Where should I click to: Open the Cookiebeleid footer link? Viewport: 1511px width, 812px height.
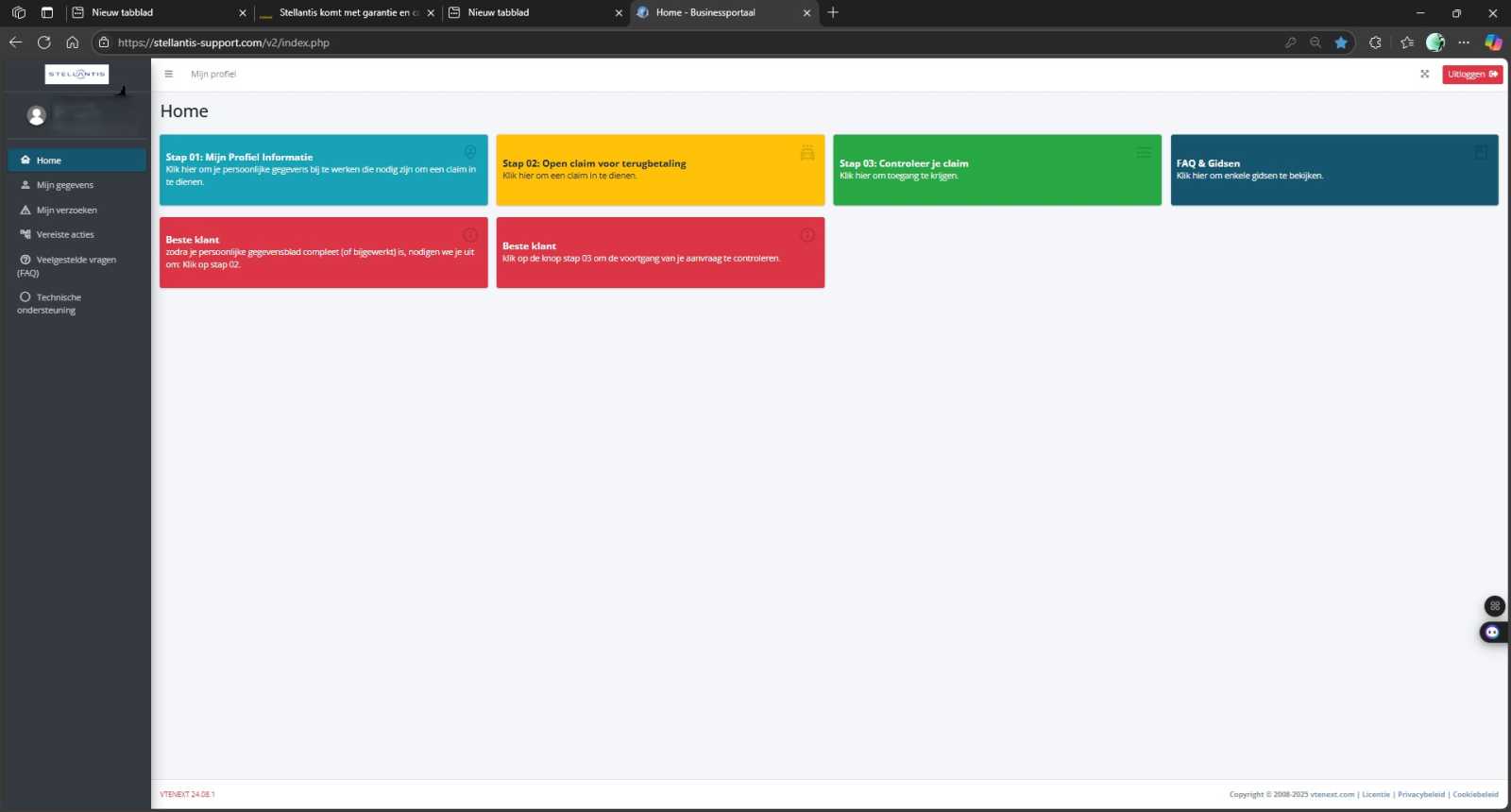pyautogui.click(x=1475, y=794)
